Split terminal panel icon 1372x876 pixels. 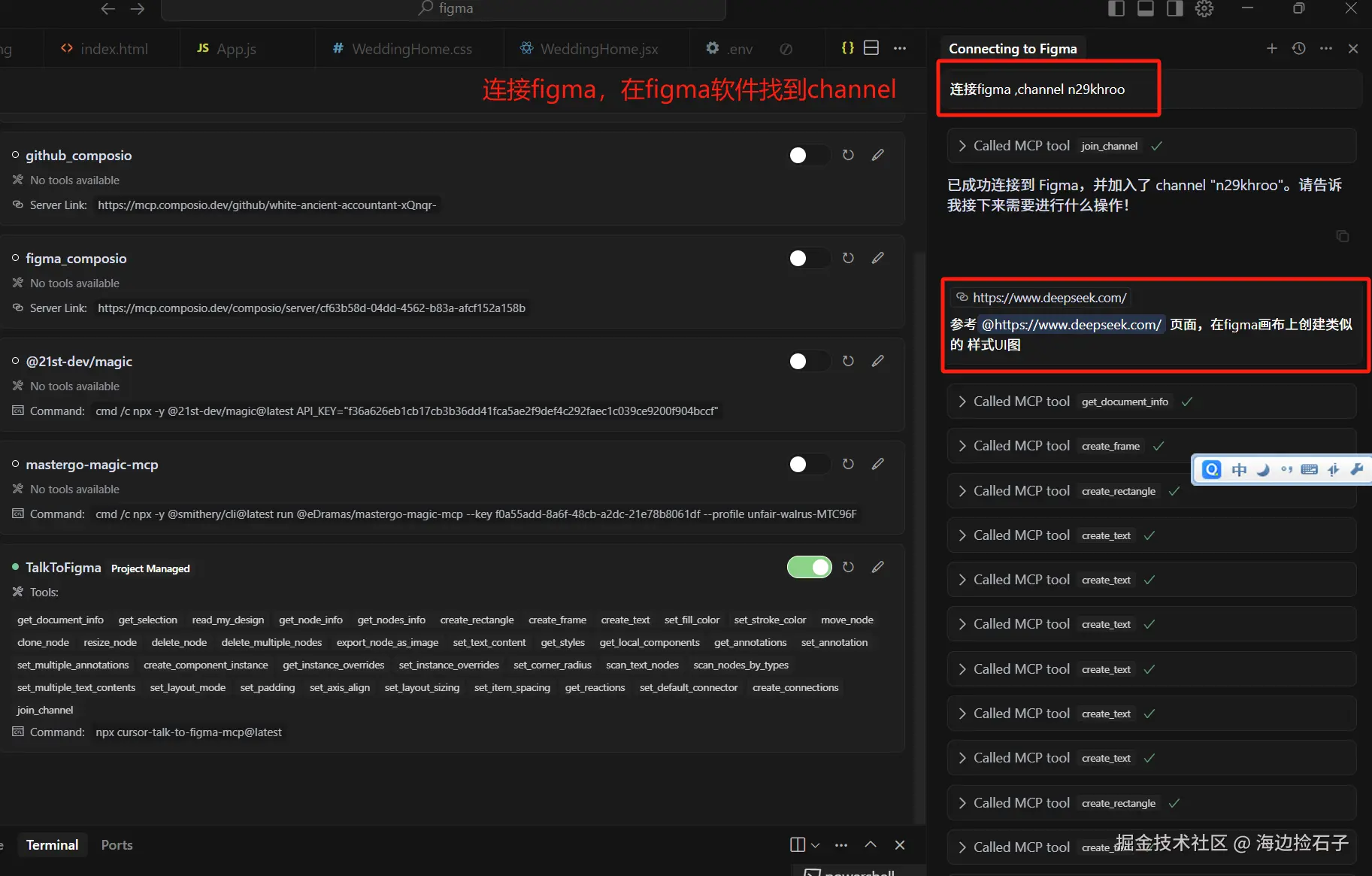(x=798, y=844)
